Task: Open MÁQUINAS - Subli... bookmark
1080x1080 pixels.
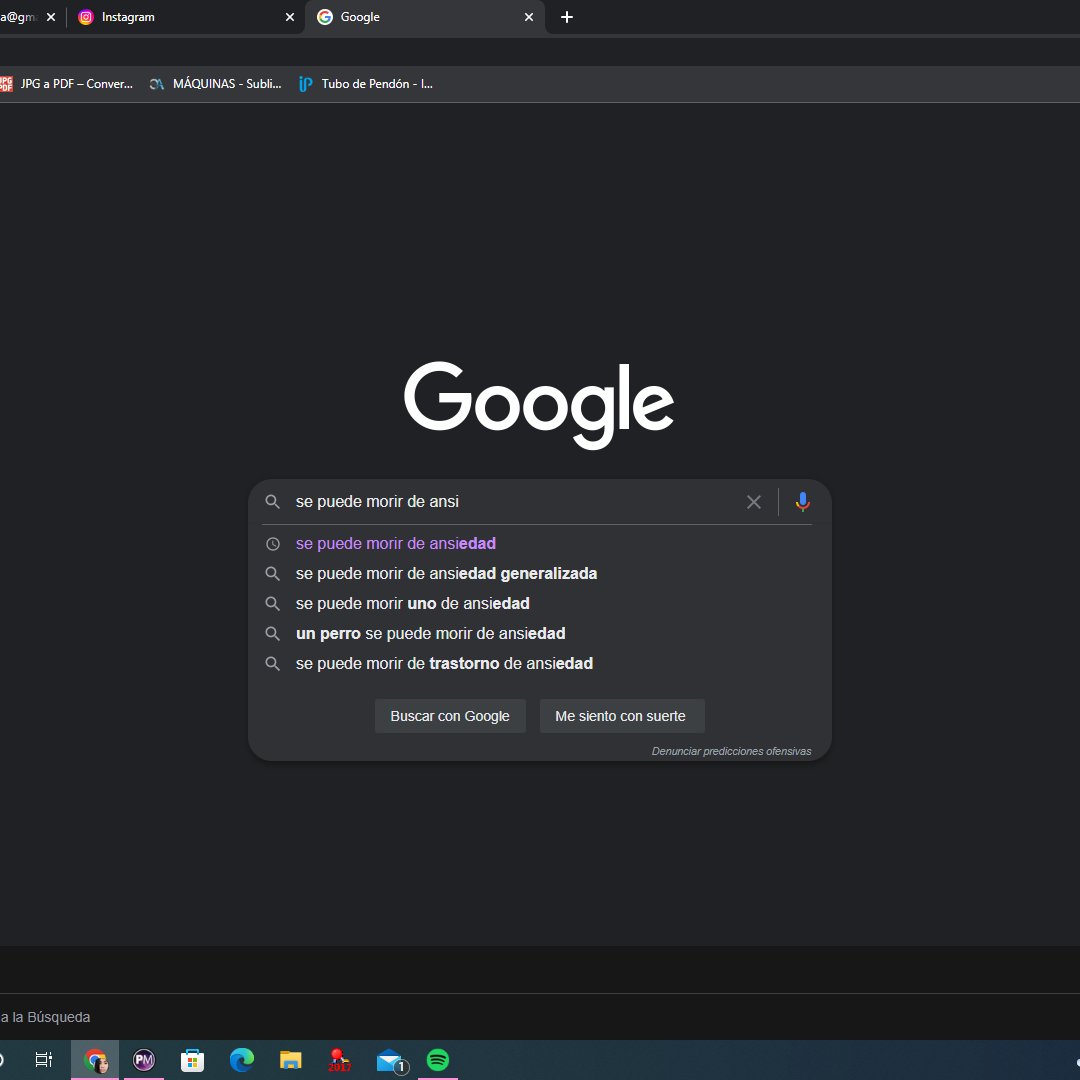Action: point(216,84)
